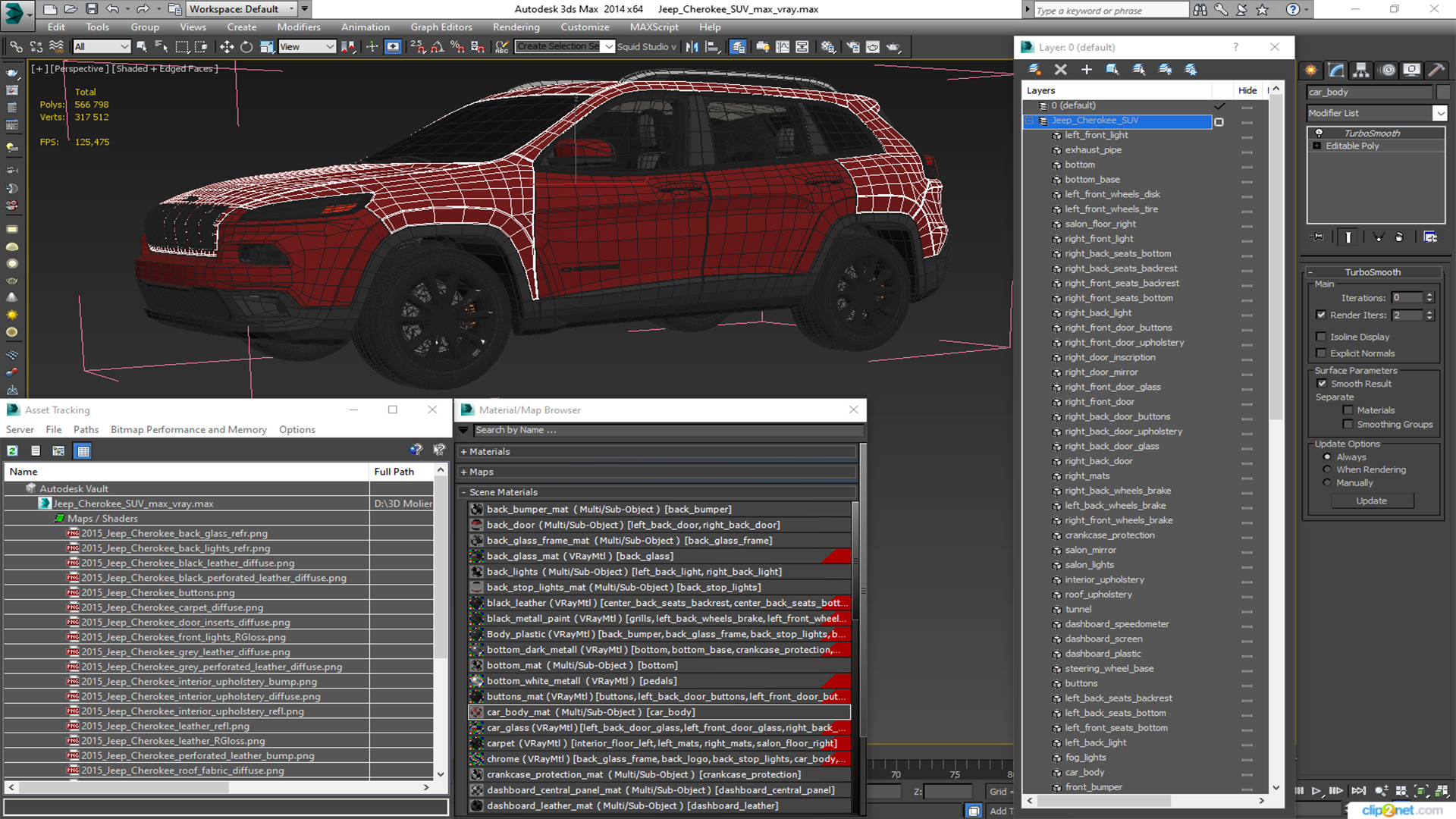Select the Always update option

(1327, 457)
